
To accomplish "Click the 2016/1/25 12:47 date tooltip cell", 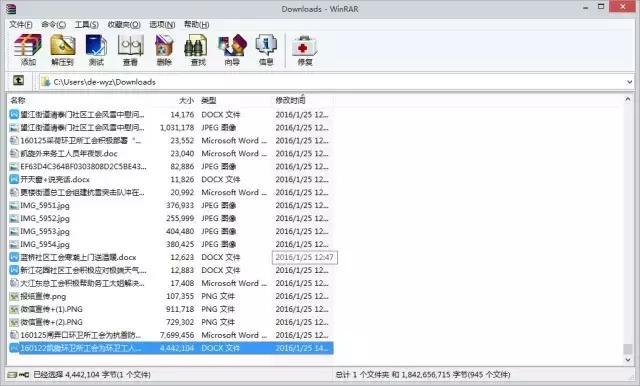I will (x=304, y=257).
